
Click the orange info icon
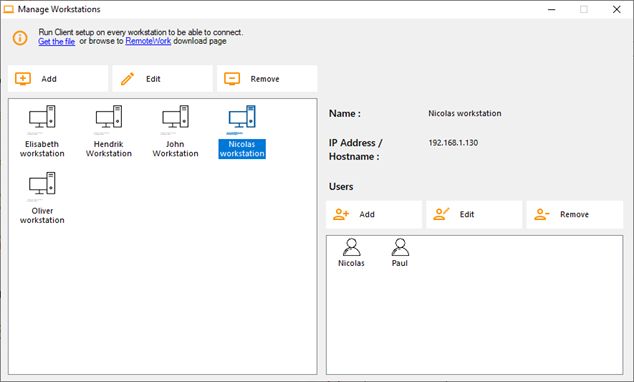(20, 38)
